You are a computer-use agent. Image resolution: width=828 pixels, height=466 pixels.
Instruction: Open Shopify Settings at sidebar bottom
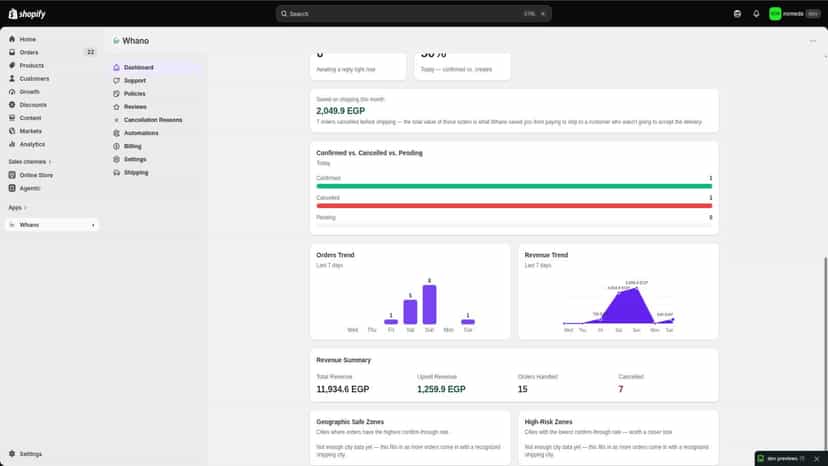pos(31,454)
